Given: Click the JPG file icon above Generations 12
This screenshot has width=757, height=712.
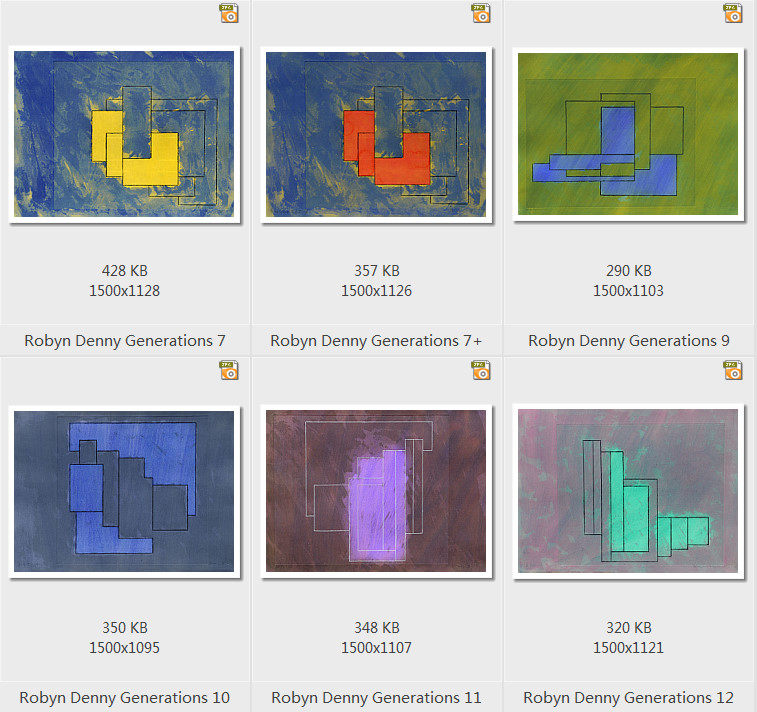Looking at the screenshot, I should 733,370.
